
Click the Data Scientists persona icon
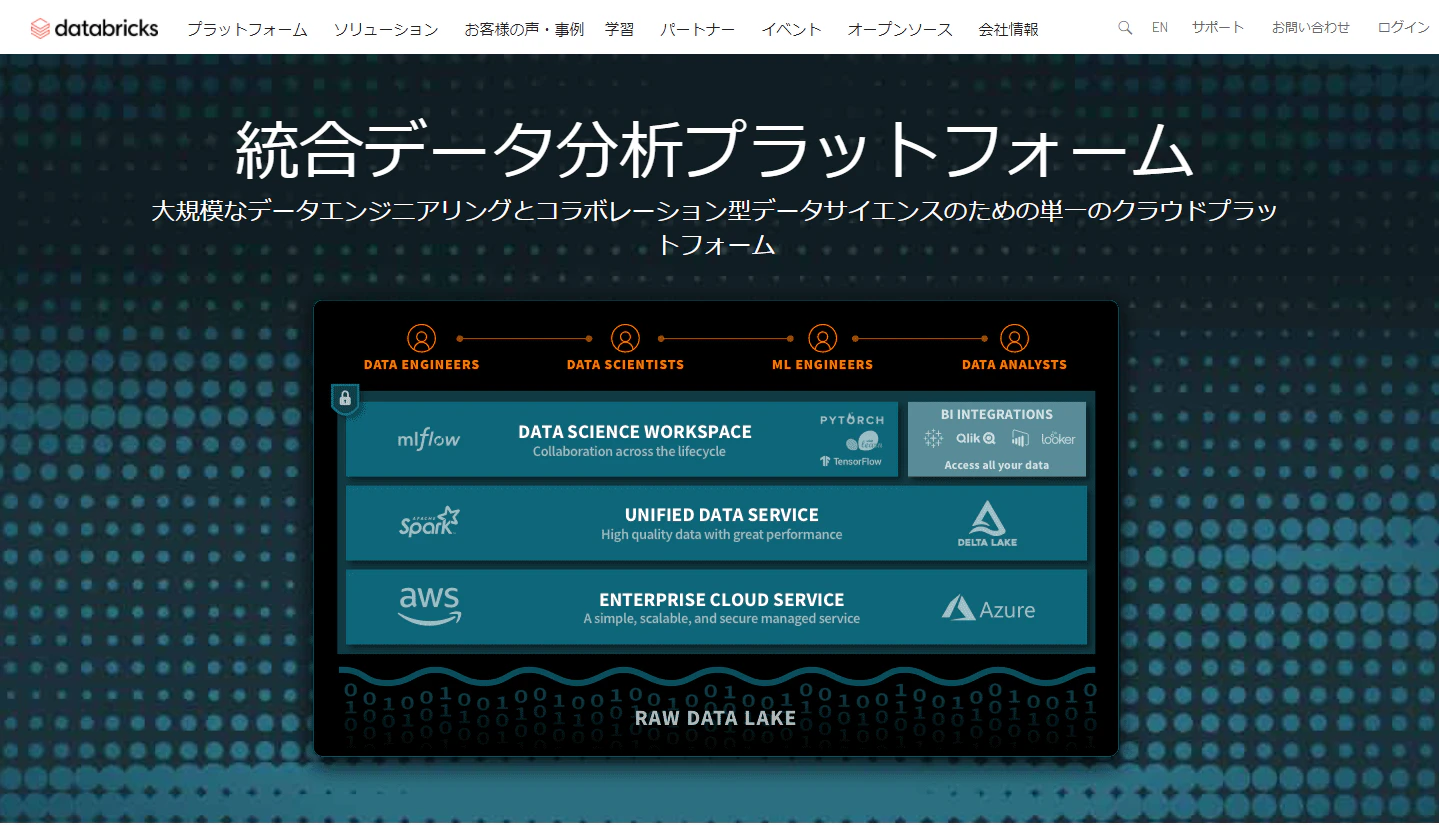625,339
